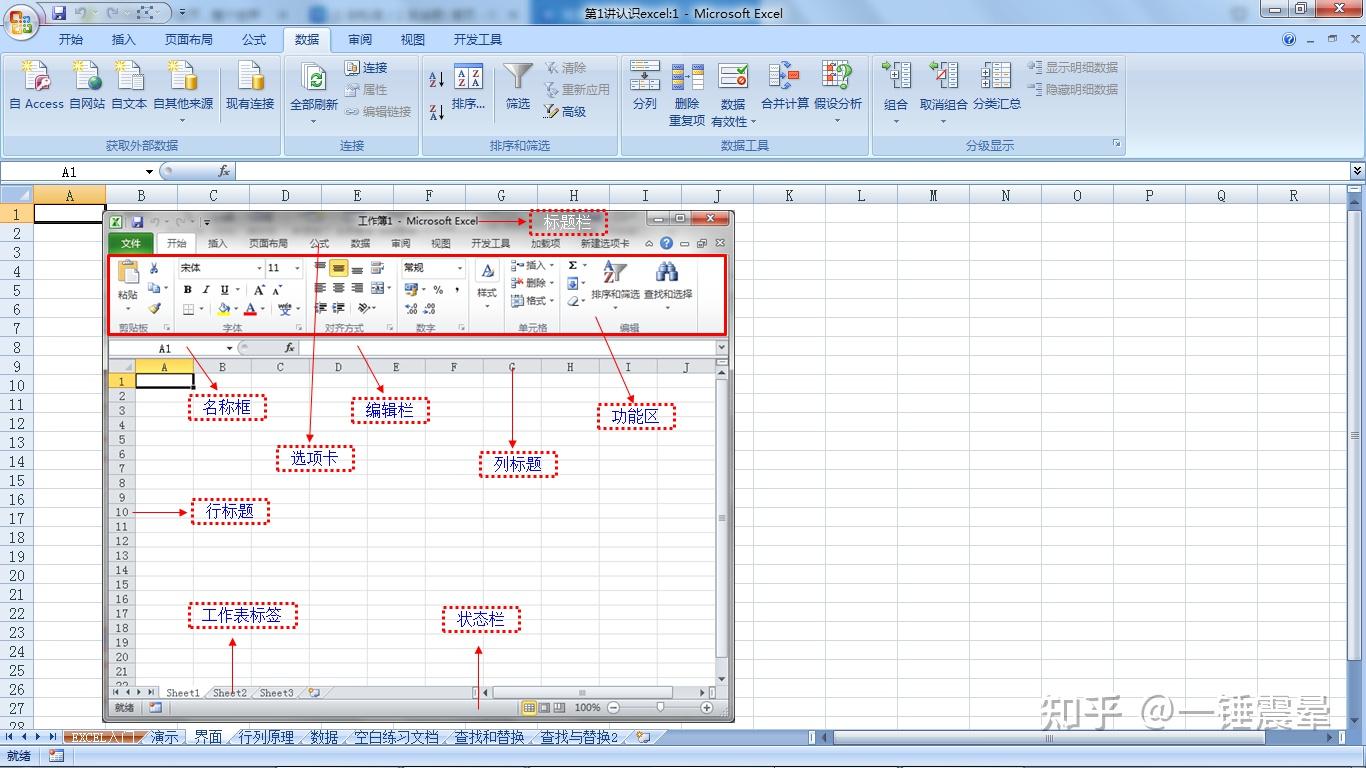Click the first sheet navigation arrow
The height and width of the screenshot is (768, 1366).
pyautogui.click(x=9, y=737)
